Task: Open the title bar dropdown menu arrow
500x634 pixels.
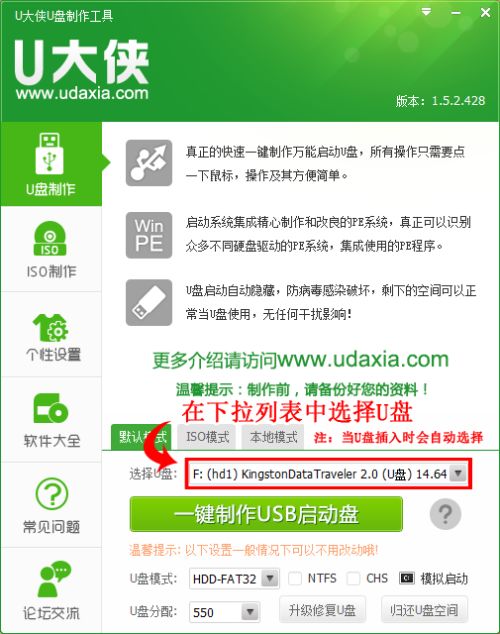Action: coord(426,12)
